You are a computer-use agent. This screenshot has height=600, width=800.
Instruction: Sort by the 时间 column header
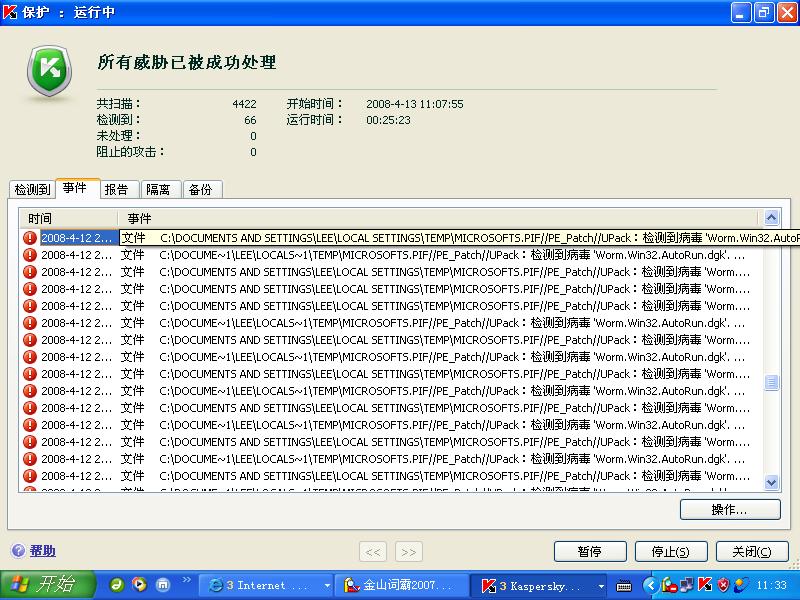pos(69,218)
